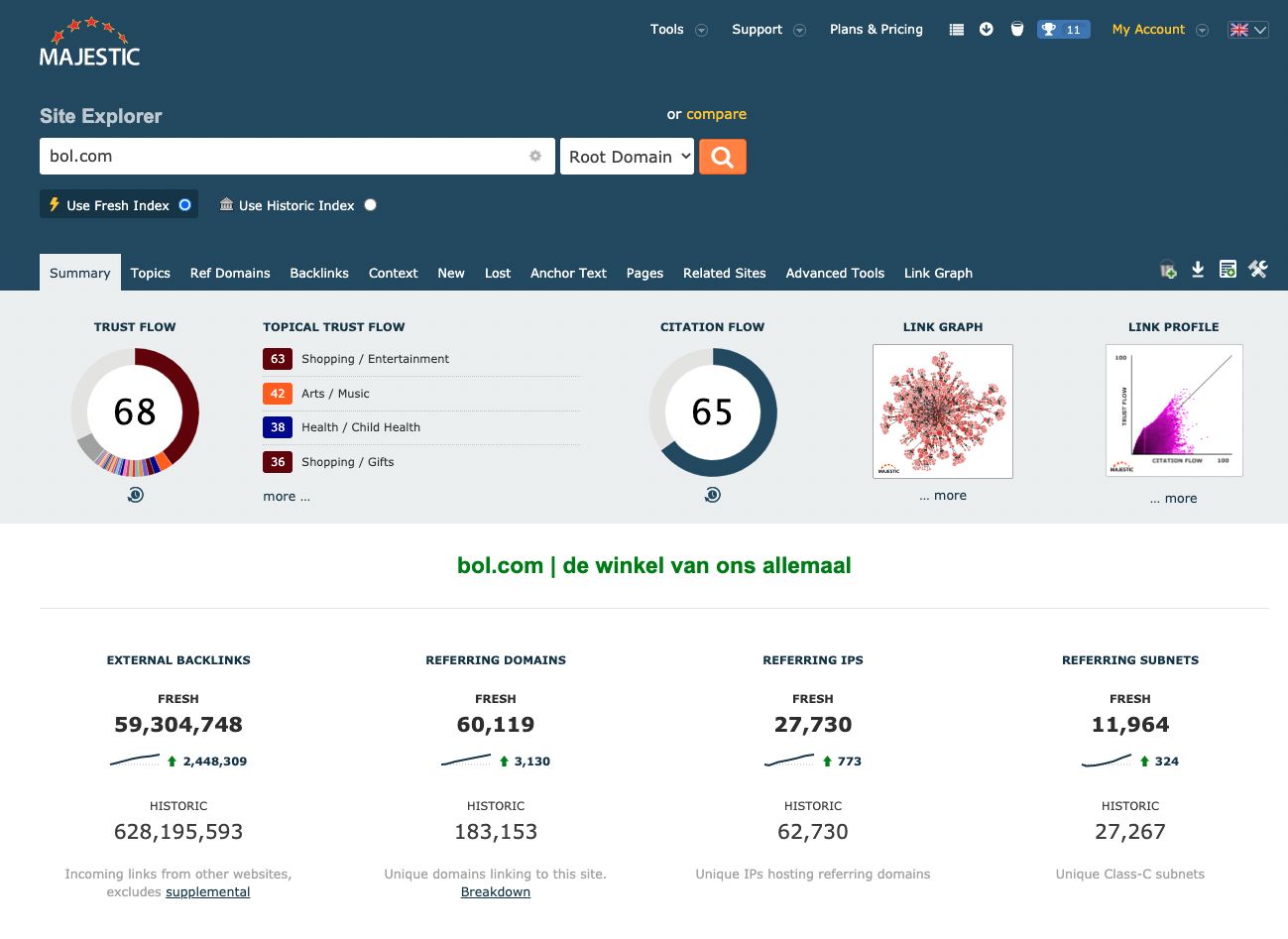Image resolution: width=1288 pixels, height=939 pixels.
Task: Click the dark red 63 Shopping / Entertainment swatch
Action: [278, 359]
